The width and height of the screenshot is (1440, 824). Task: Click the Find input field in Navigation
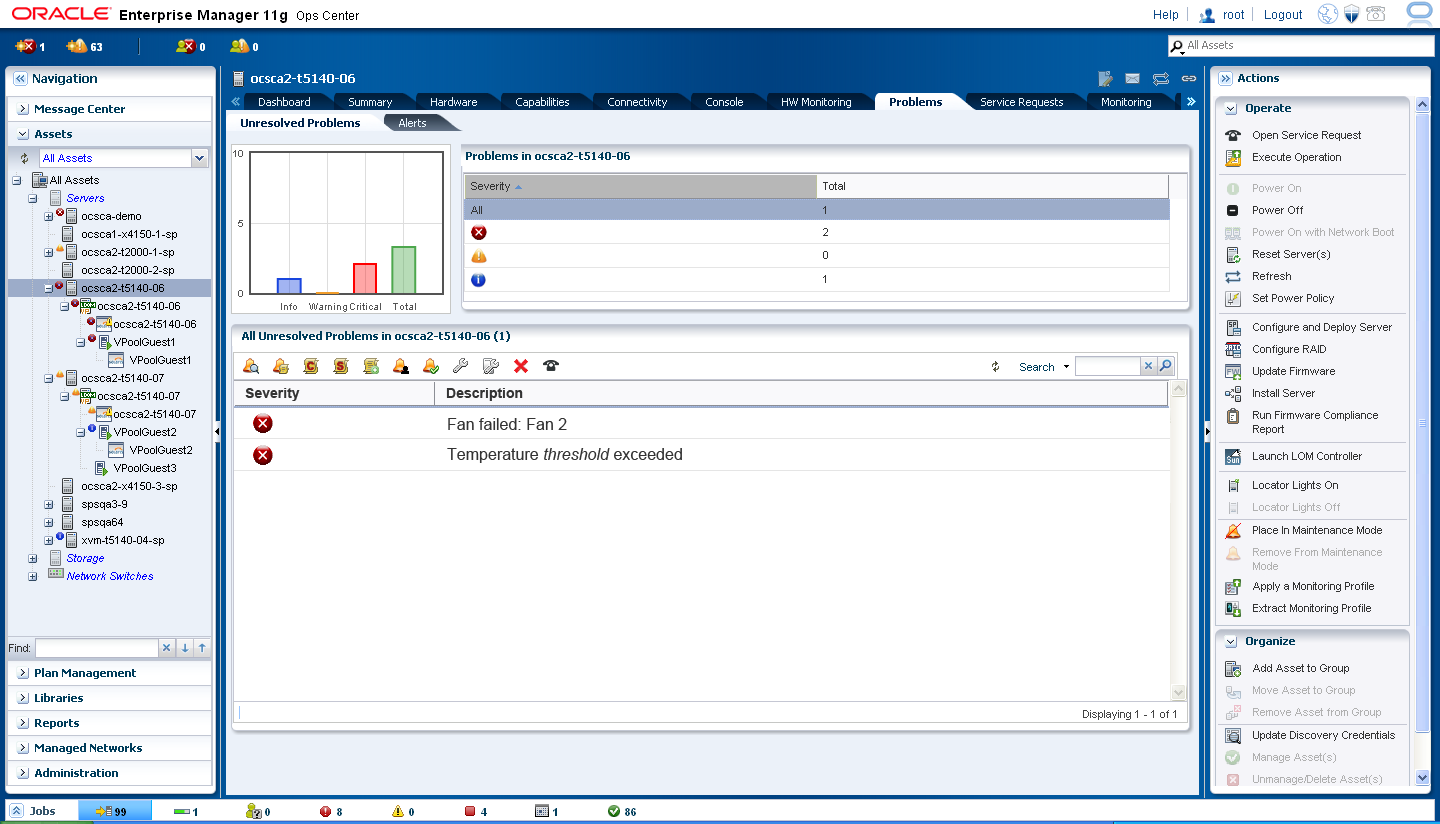pyautogui.click(x=97, y=648)
